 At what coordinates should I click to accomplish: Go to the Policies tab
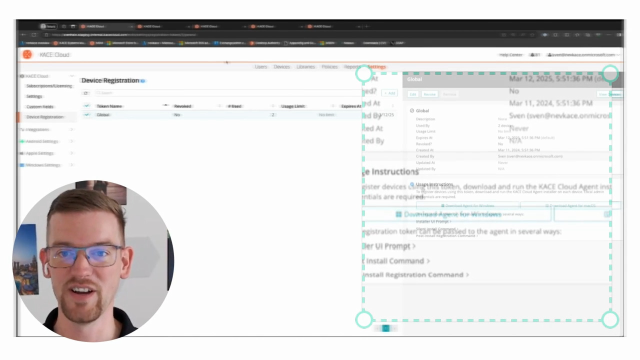coord(329,67)
